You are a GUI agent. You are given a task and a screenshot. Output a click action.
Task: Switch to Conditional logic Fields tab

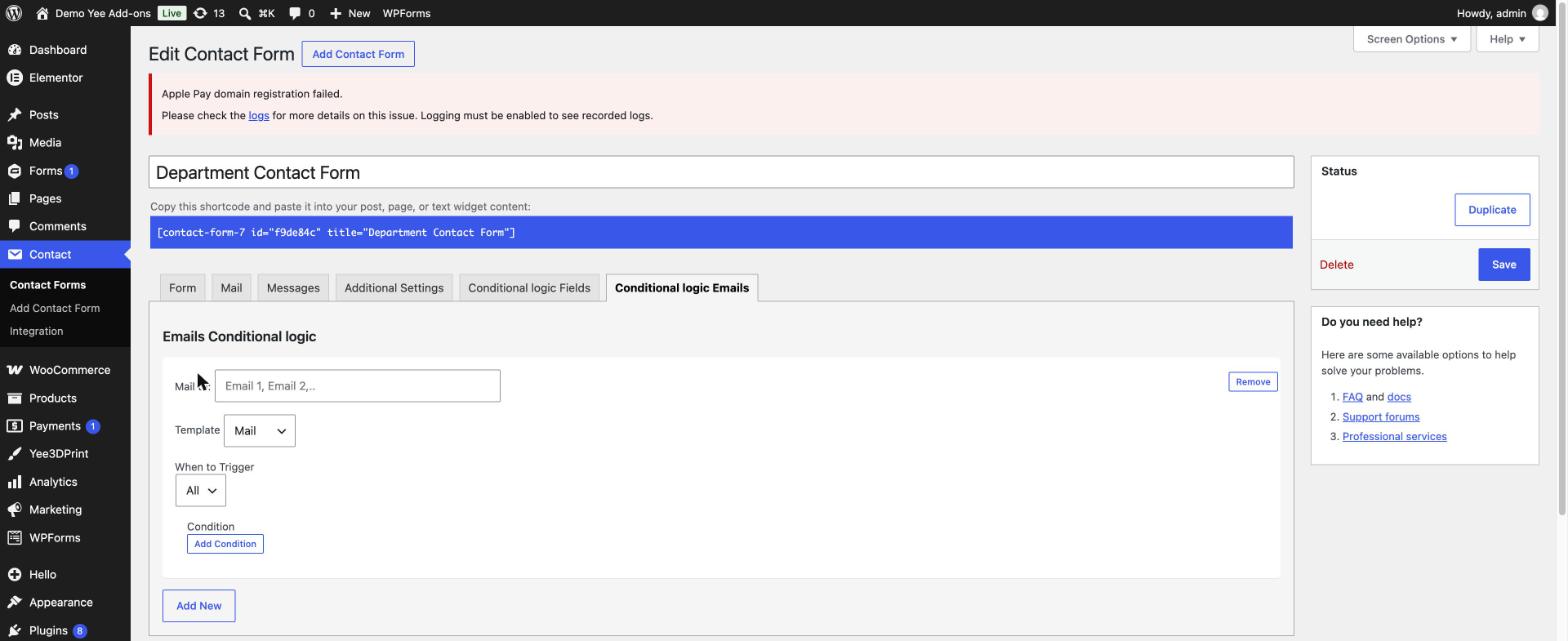coord(529,288)
